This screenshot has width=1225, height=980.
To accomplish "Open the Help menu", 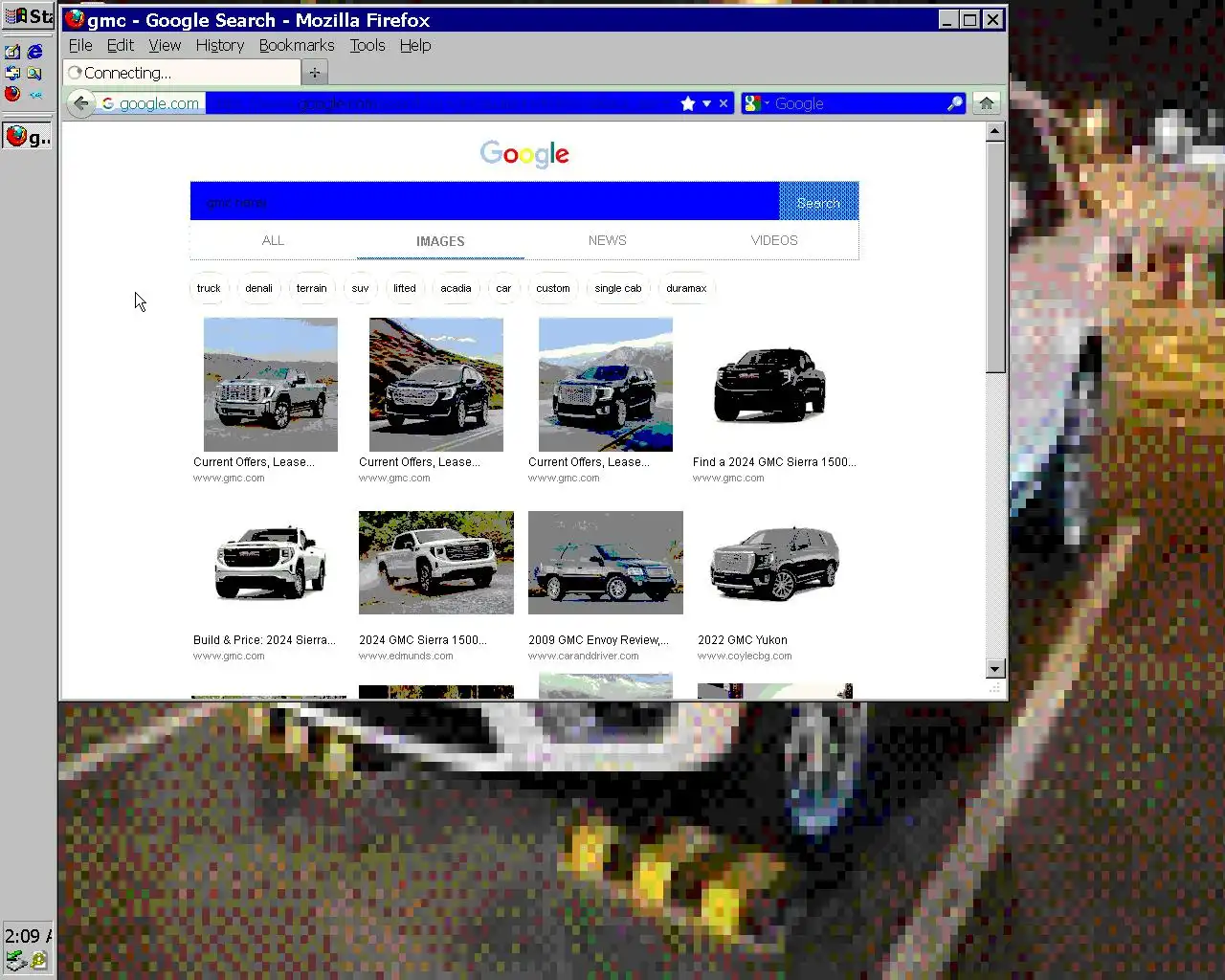I will (415, 45).
